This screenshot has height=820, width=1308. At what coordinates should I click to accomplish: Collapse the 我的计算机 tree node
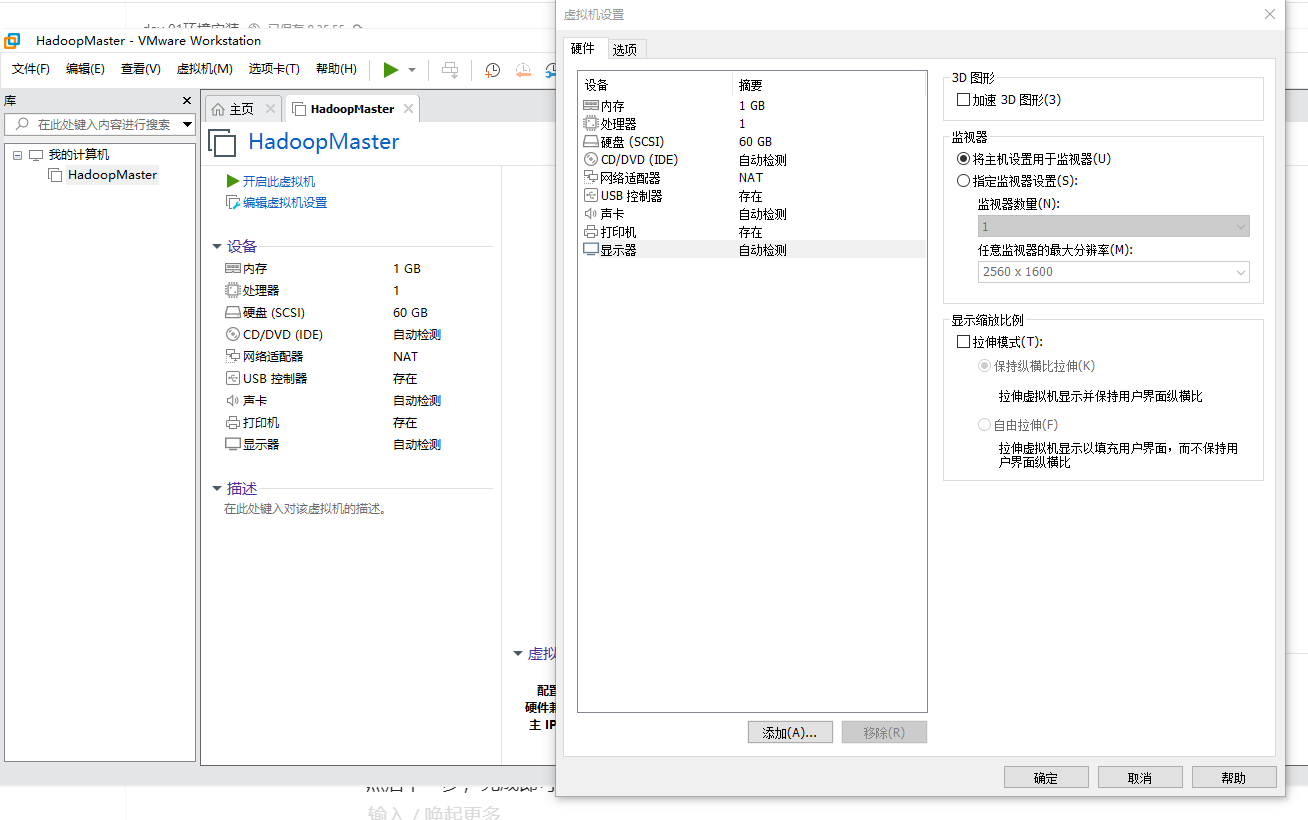18,155
